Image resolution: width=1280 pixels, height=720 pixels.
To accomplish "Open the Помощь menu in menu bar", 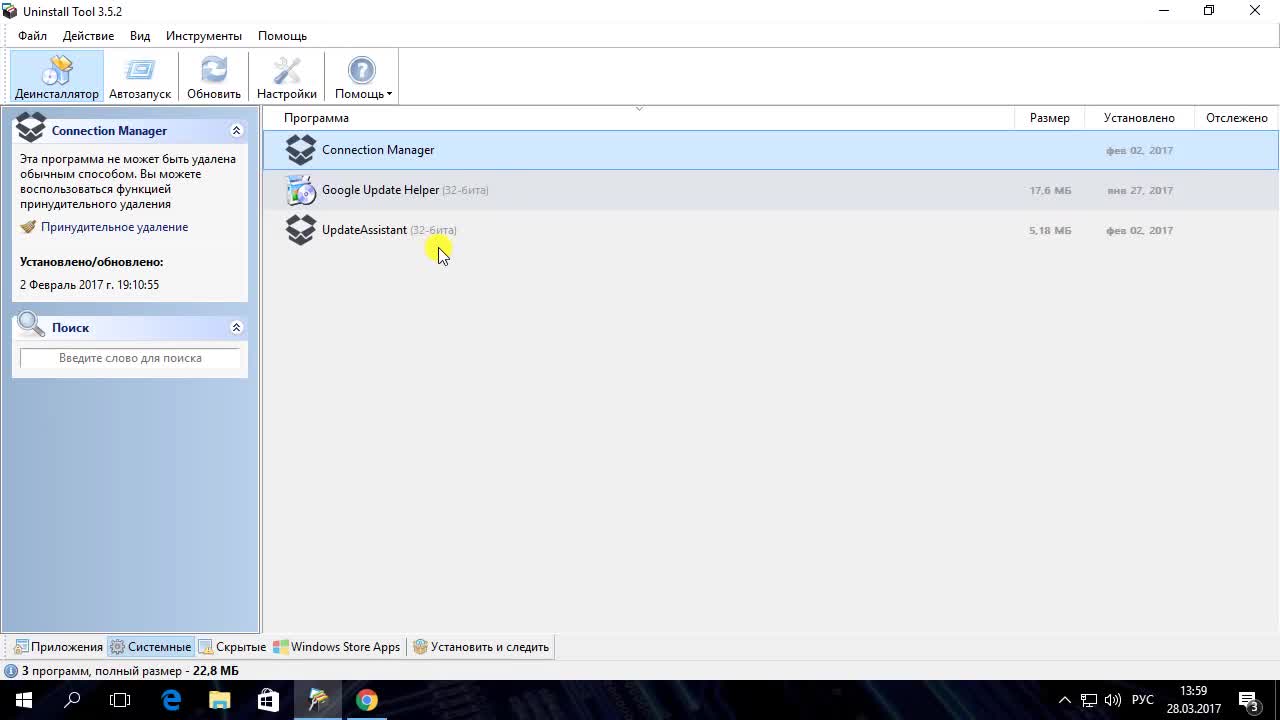I will pyautogui.click(x=282, y=35).
